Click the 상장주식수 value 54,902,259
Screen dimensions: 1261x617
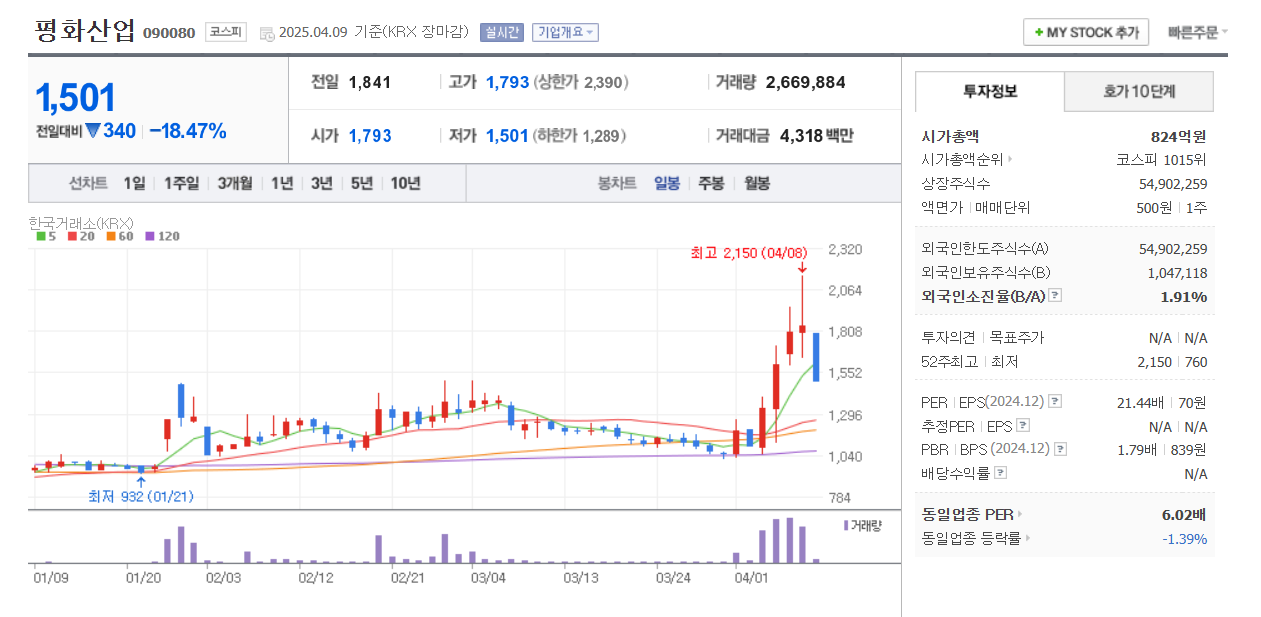tap(1173, 184)
